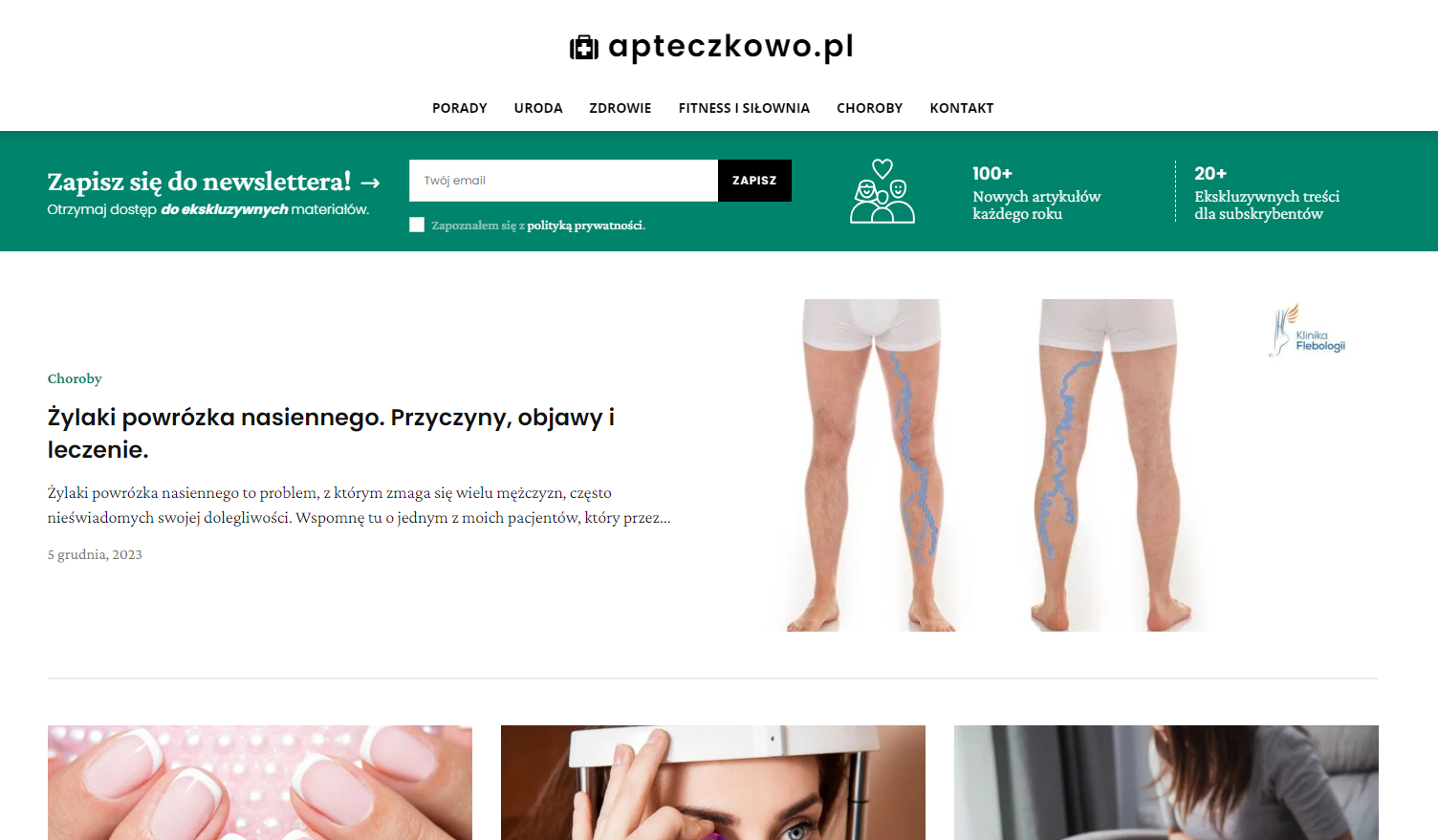Open the manicured nails article thumbnail

(260, 783)
